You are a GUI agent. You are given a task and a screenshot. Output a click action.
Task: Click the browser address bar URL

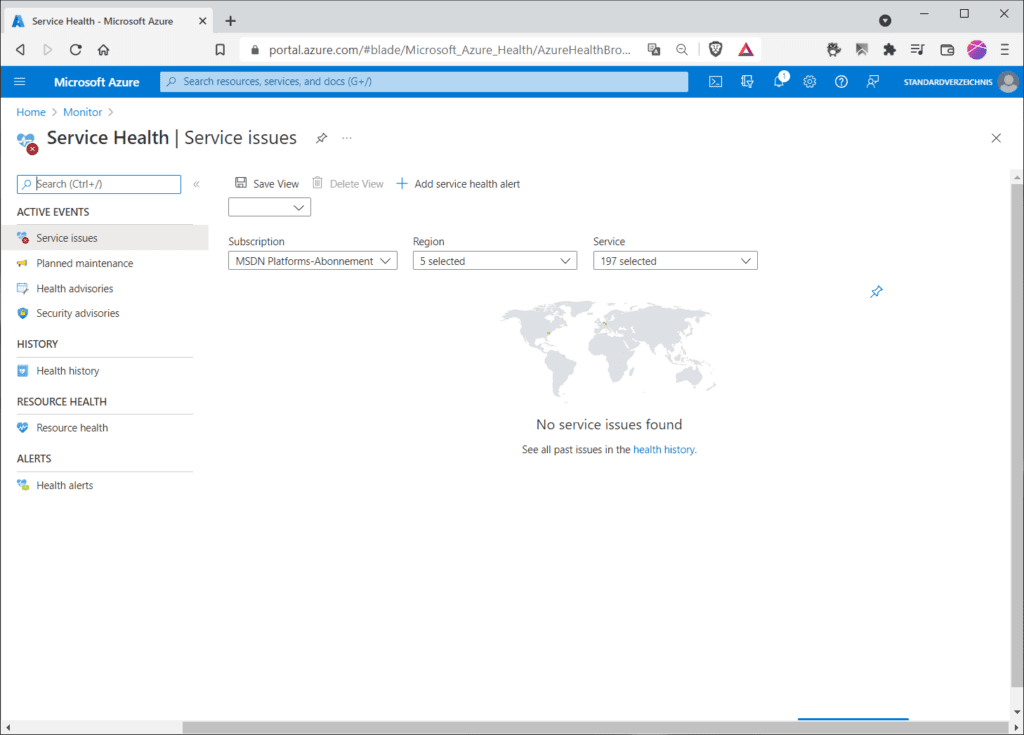point(449,50)
